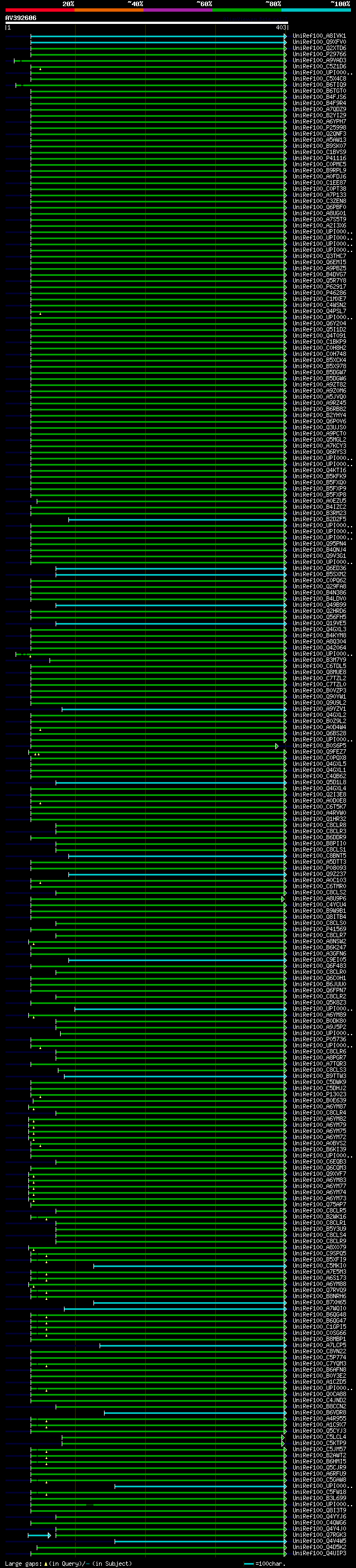Click hit label UniRef100_A8U9P6
Screen dimensions: 356x1568
pos(319,898)
